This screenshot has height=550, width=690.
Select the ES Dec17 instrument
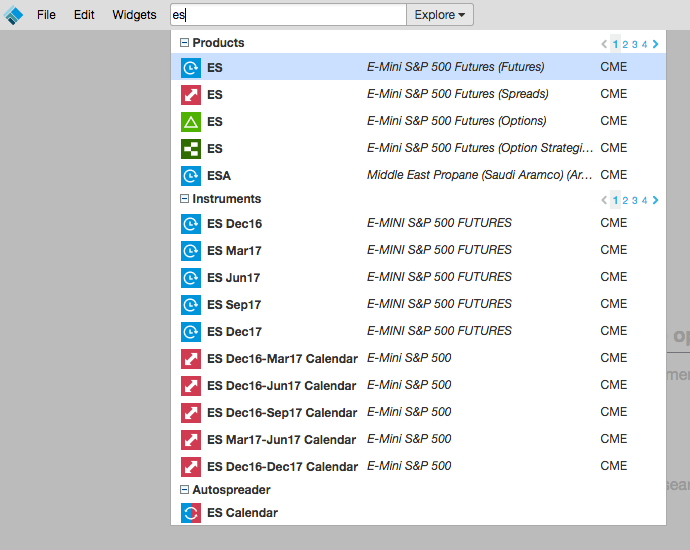coord(418,331)
